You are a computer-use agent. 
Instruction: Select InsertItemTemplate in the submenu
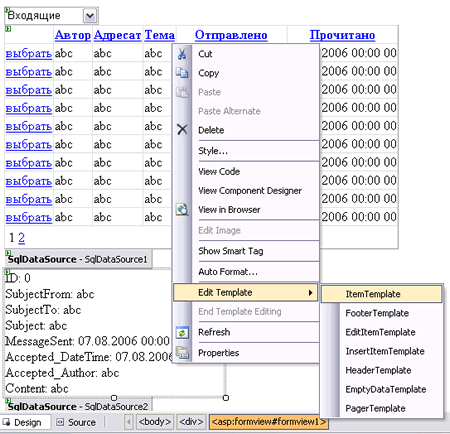point(382,351)
